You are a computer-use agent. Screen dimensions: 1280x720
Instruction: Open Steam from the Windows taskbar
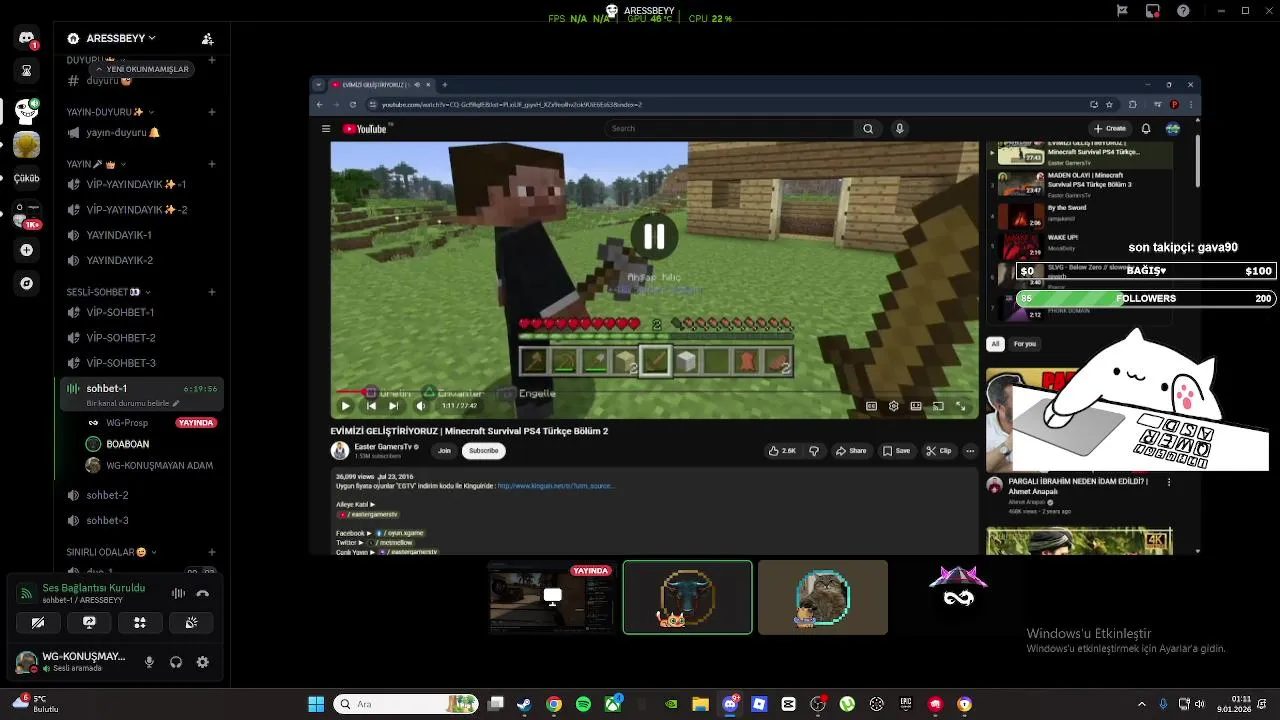tap(524, 704)
